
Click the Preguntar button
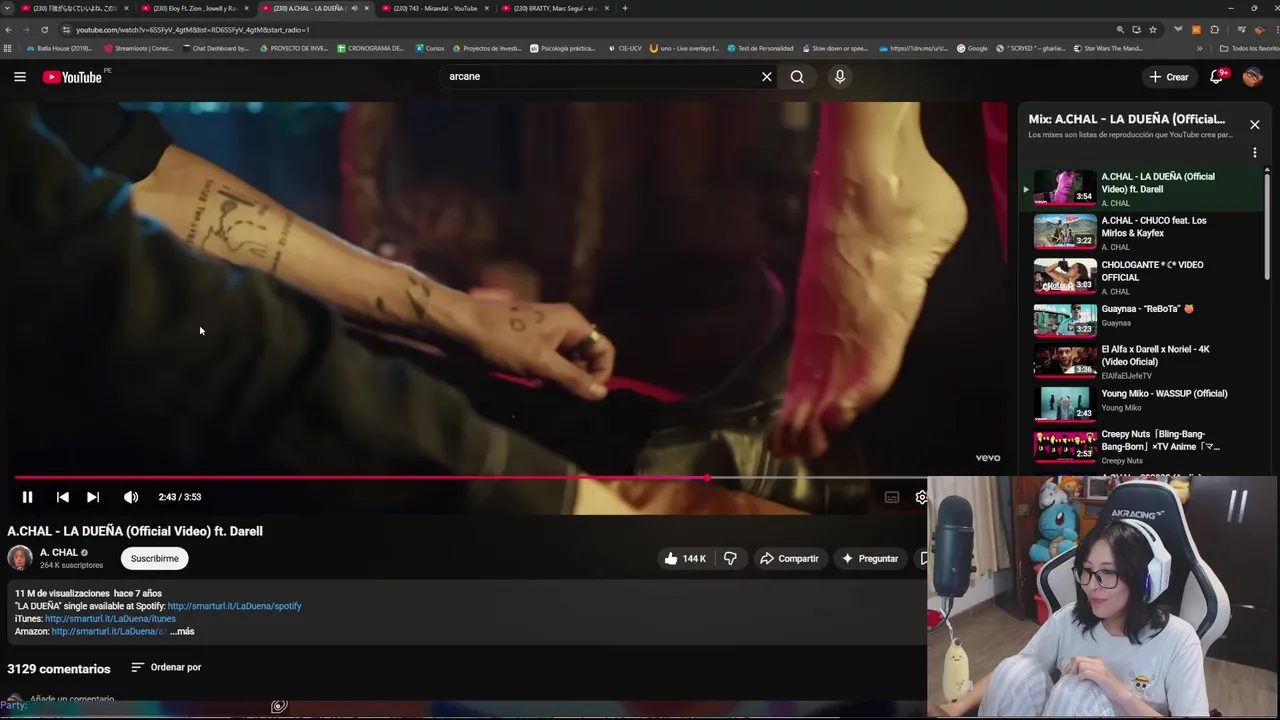tap(870, 558)
